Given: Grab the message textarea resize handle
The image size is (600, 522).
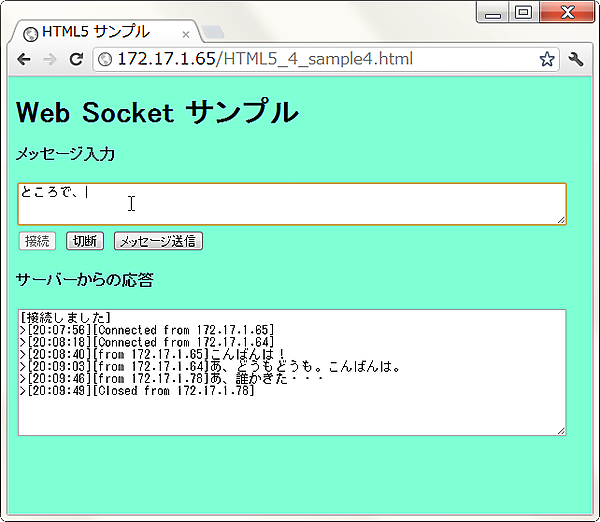Looking at the screenshot, I should point(561,220).
